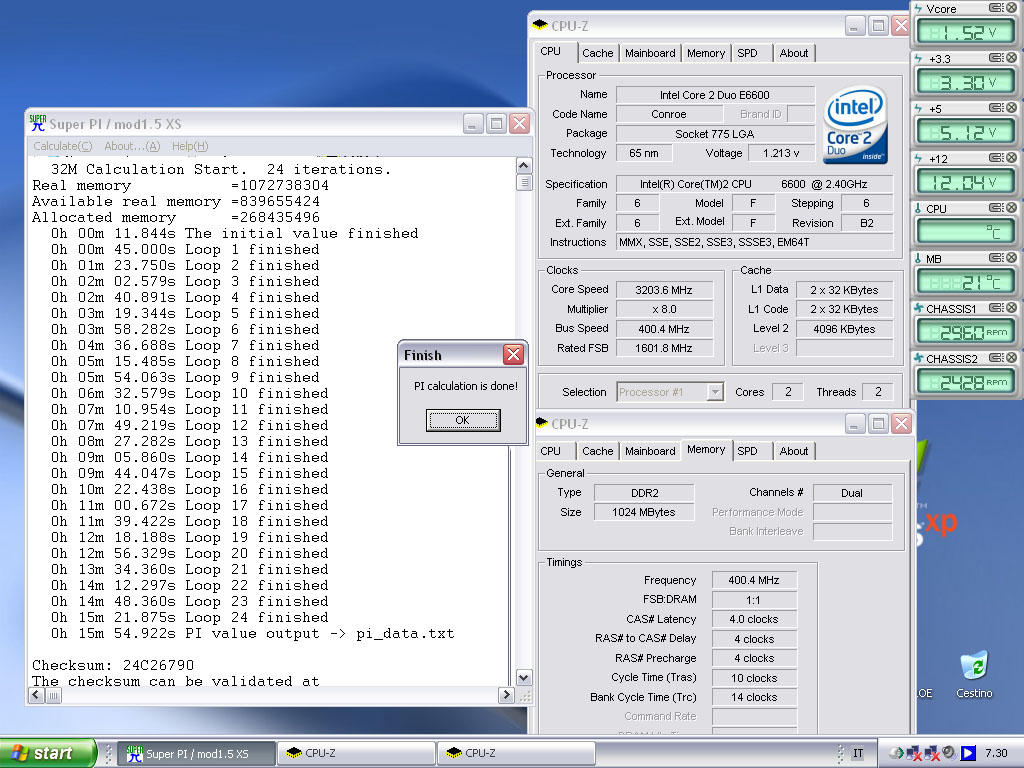Image resolution: width=1024 pixels, height=768 pixels.
Task: Click the top CPU-Z window's title bar chip icon
Action: [x=540, y=25]
